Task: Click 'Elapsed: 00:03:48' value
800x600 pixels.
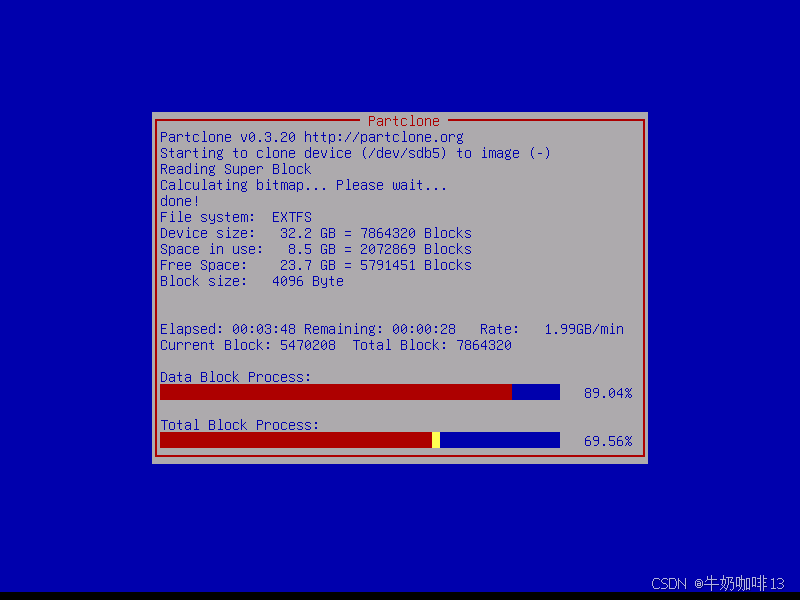Action: point(228,329)
